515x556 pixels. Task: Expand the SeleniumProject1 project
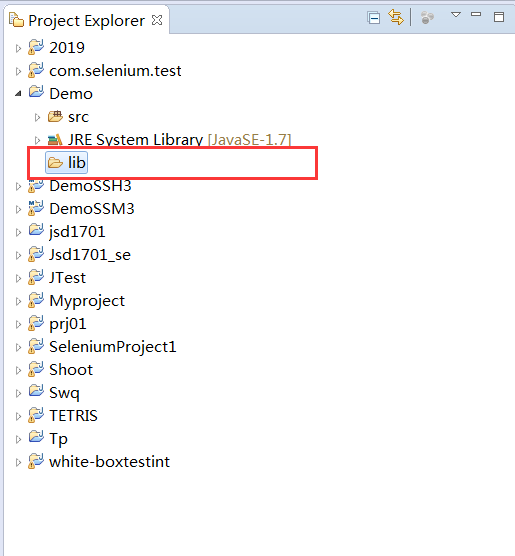pos(18,348)
